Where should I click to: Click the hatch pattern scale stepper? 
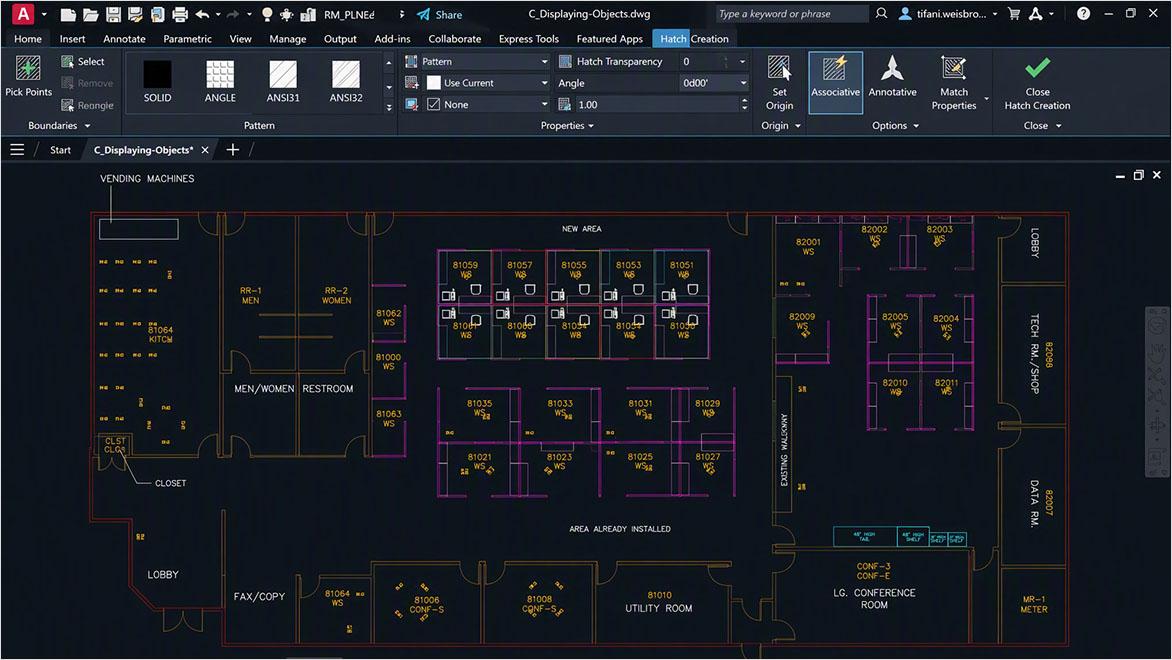click(x=744, y=105)
